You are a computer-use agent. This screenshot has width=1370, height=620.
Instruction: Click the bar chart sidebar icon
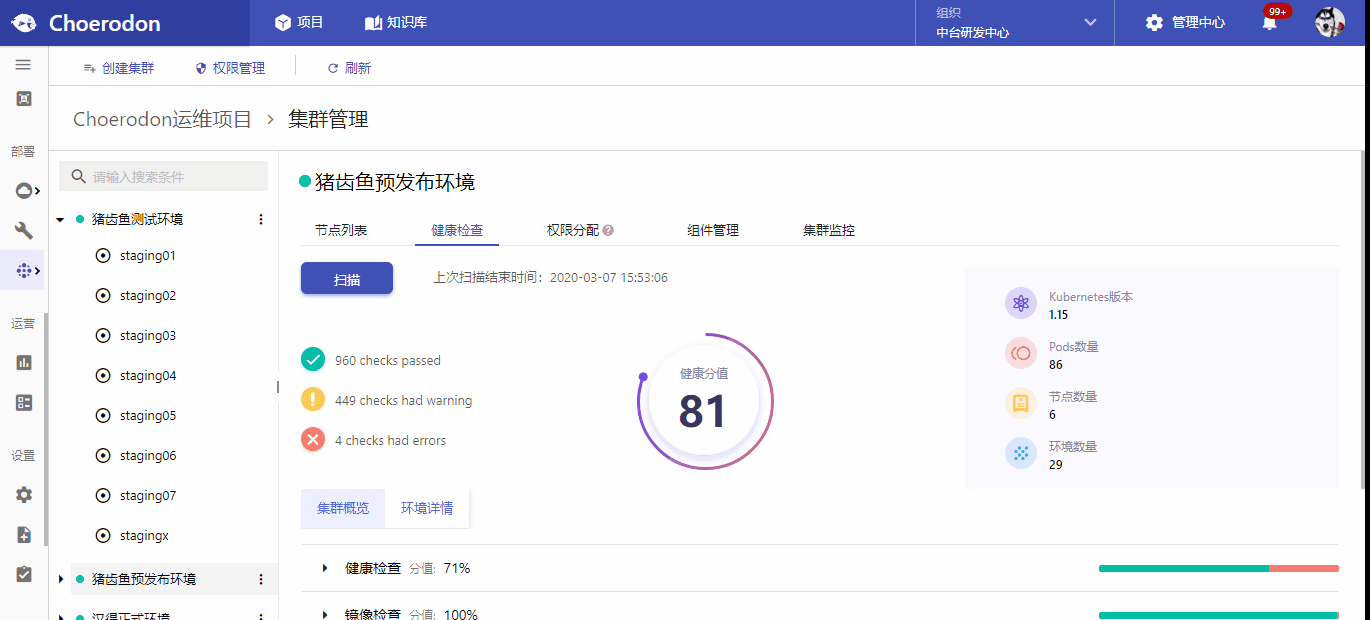point(24,362)
